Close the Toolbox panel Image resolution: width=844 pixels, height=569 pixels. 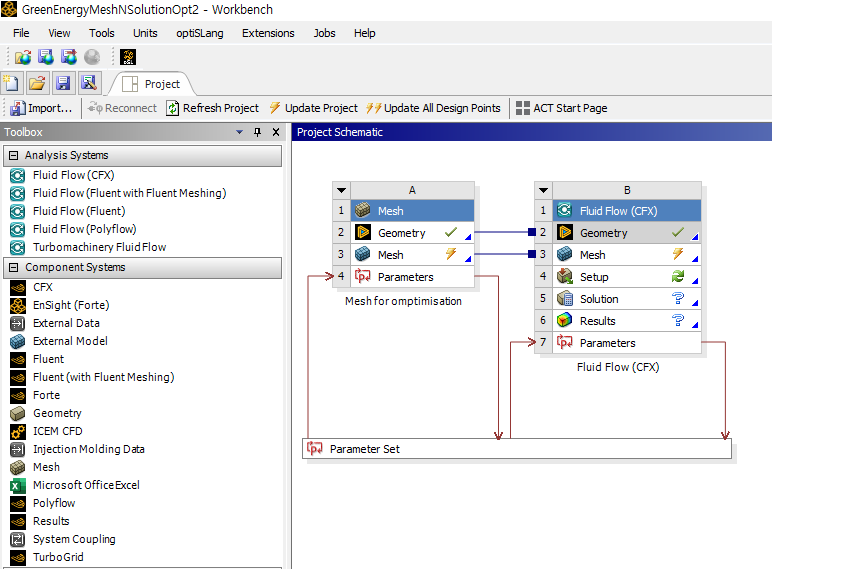(276, 132)
